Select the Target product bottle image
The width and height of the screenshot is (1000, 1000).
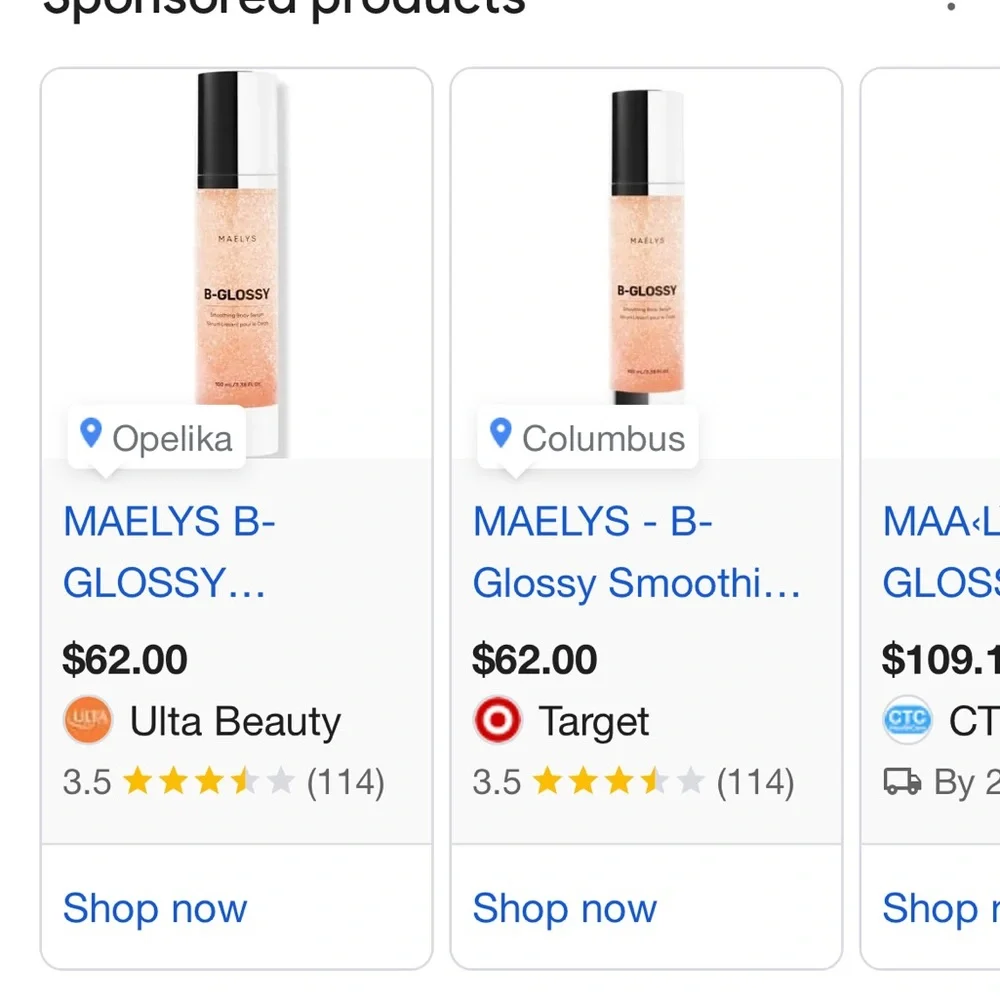point(646,250)
